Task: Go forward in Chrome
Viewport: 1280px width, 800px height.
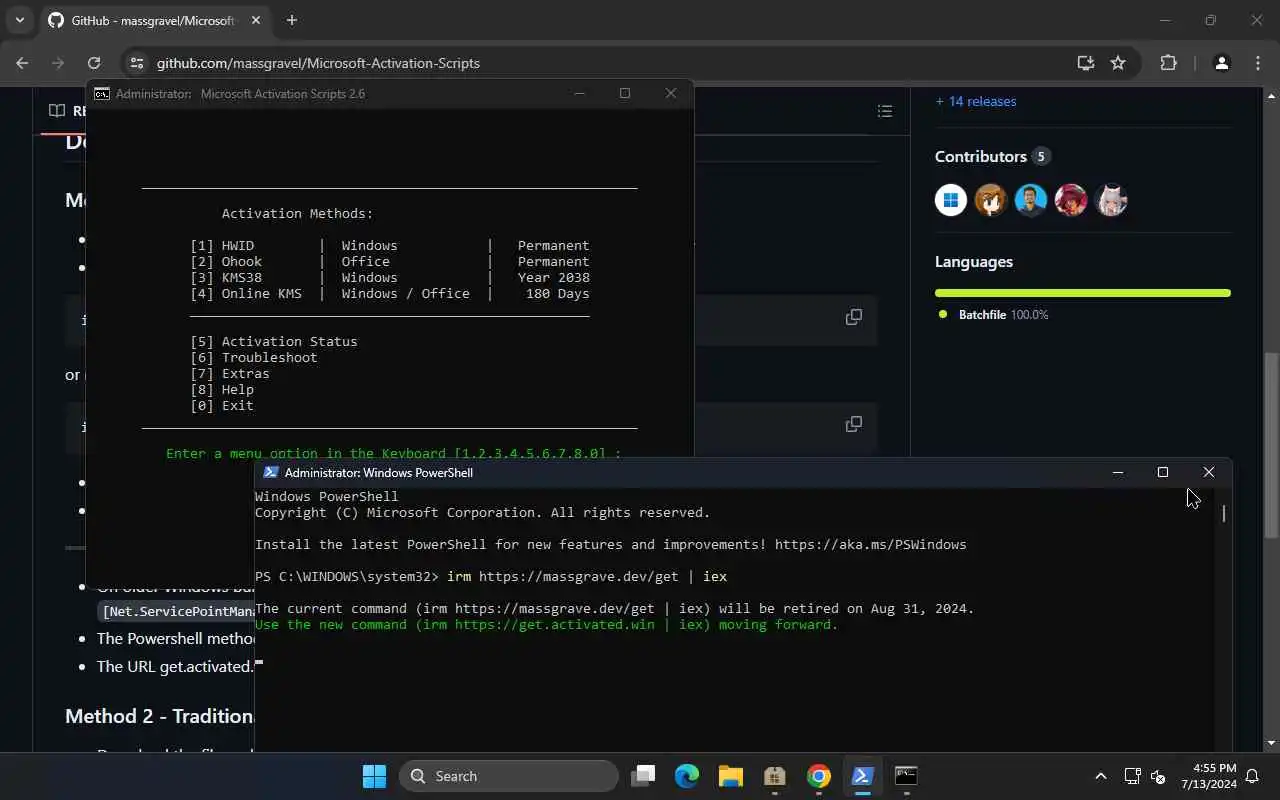Action: [x=58, y=63]
